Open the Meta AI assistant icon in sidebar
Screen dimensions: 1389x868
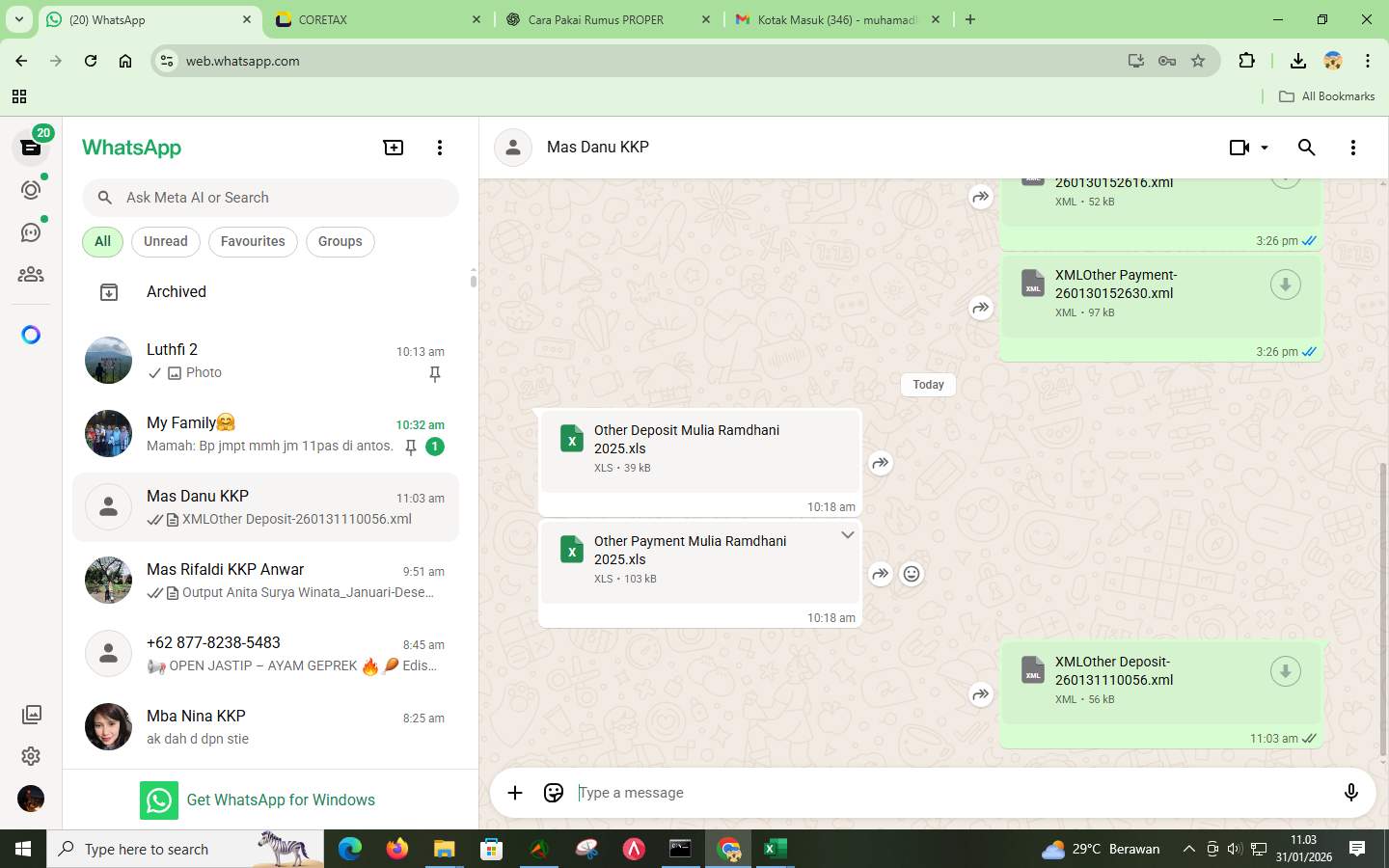30,334
